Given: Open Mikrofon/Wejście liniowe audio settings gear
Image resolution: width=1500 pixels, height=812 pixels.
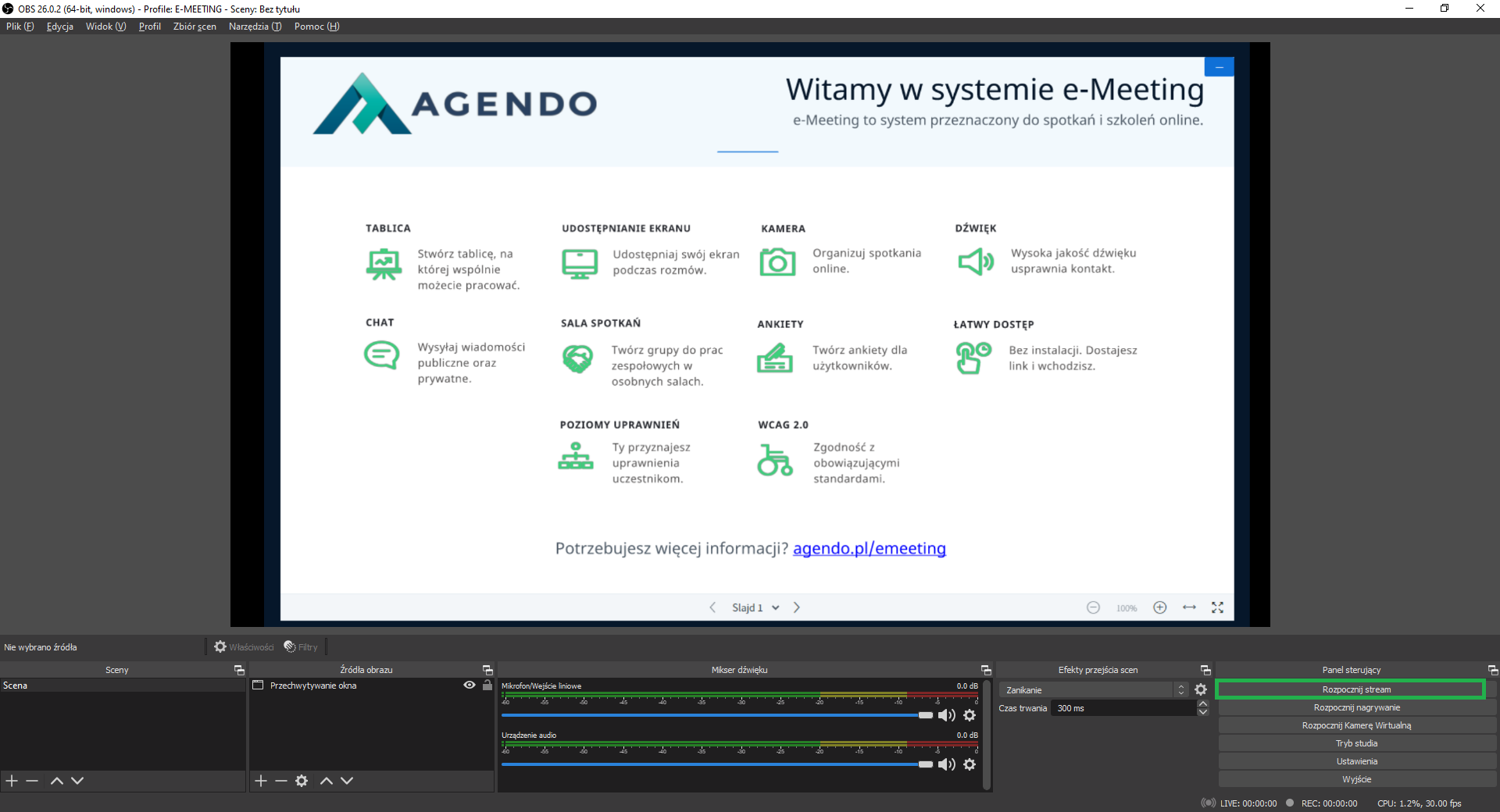Looking at the screenshot, I should (970, 715).
